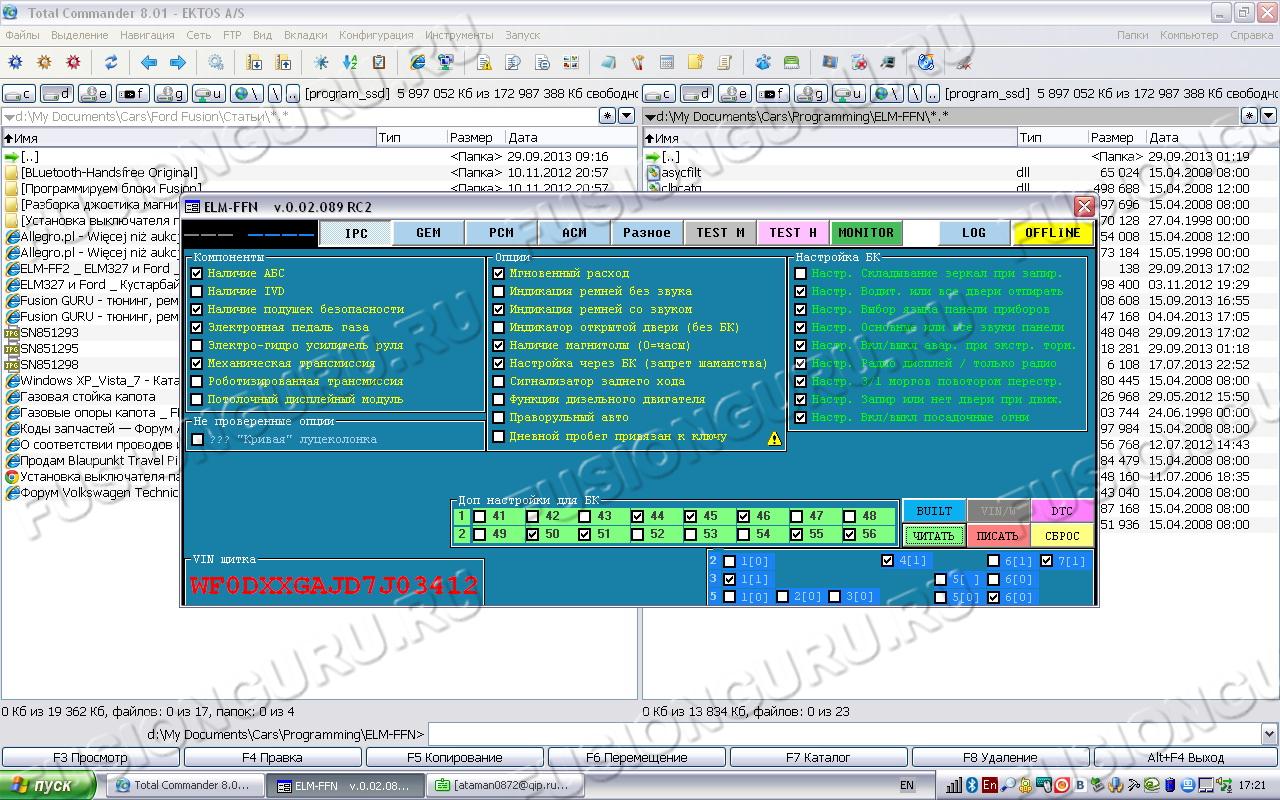Toggle the Наличие АБС checkbox

point(197,273)
